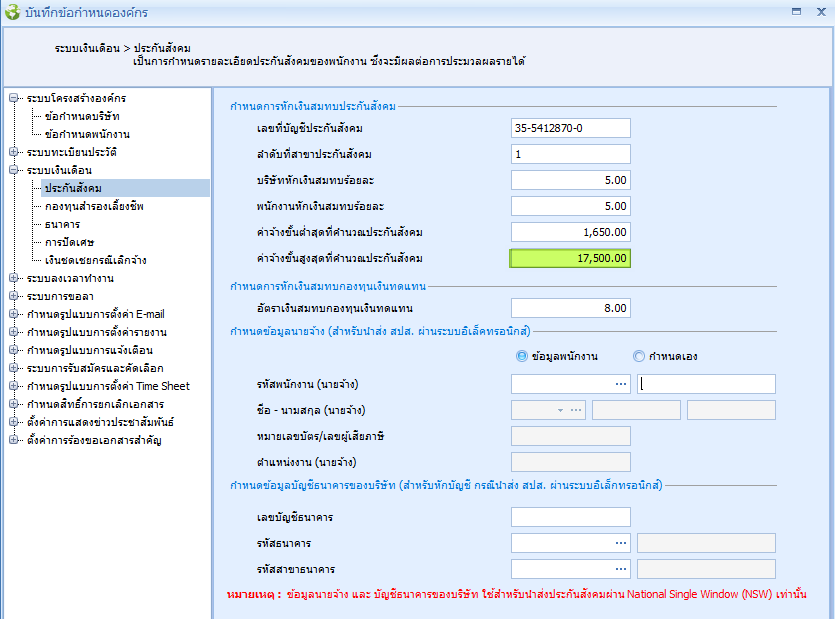Click the เลขบัญชีธนาคาร input field
The height and width of the screenshot is (619, 835).
[x=570, y=517]
